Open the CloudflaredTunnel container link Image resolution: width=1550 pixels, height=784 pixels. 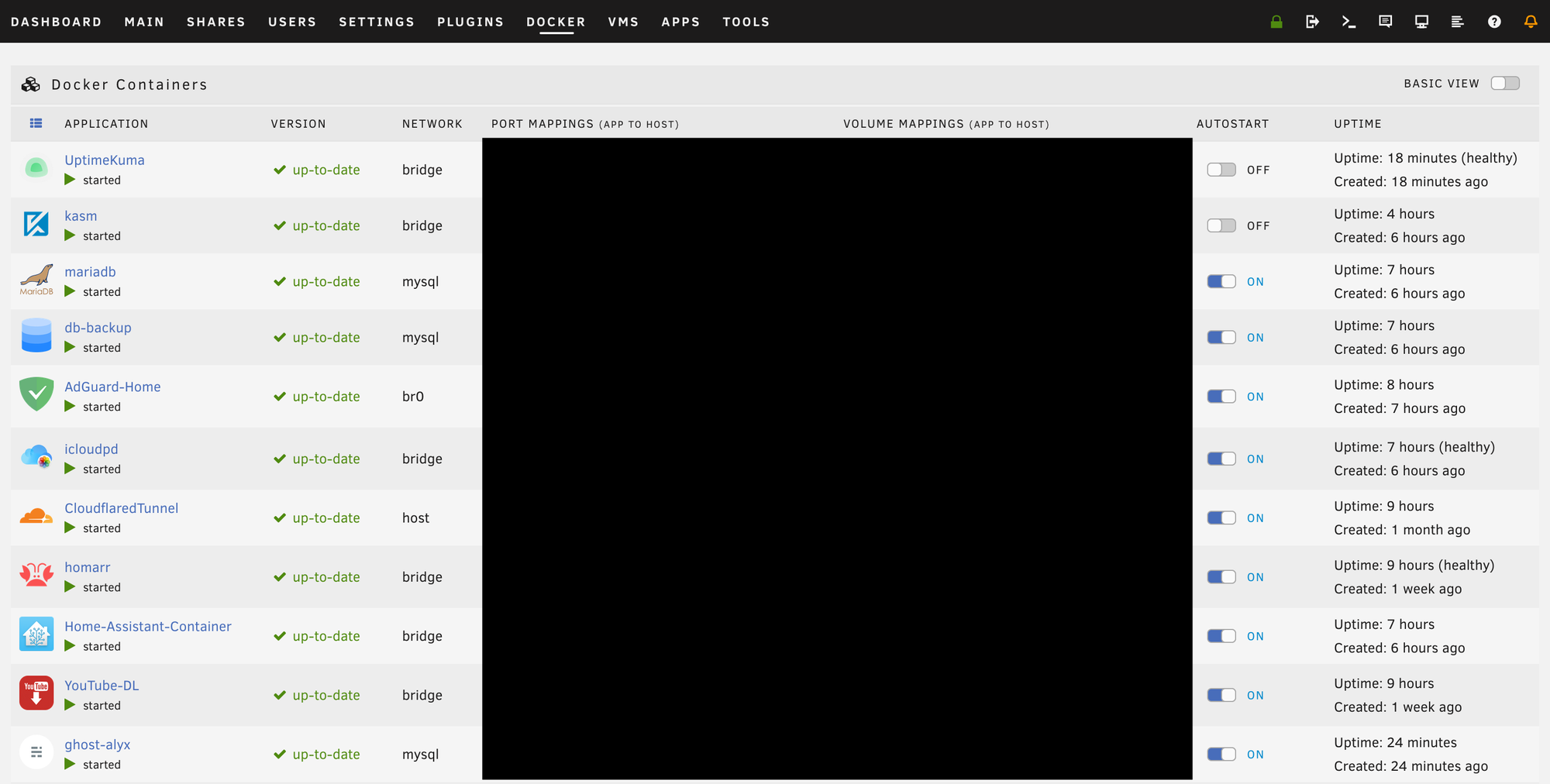click(x=121, y=508)
